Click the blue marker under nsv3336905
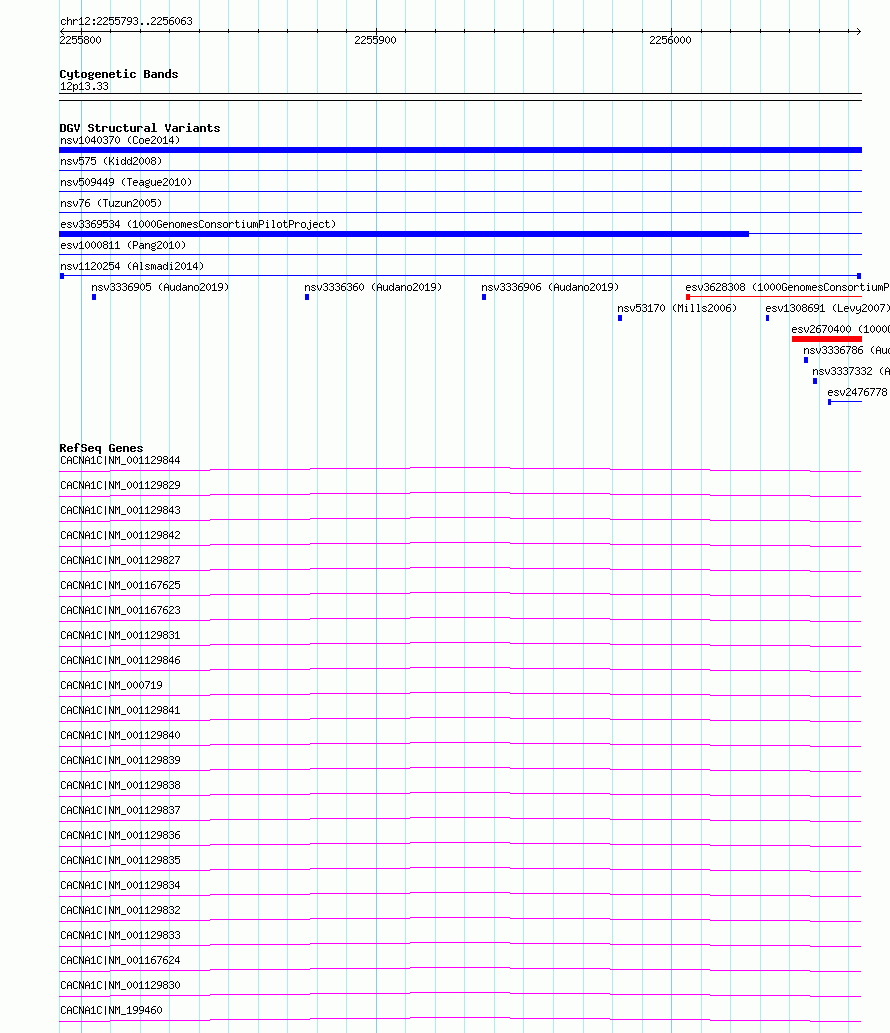Screen dimensions: 890x1033 click(x=94, y=297)
